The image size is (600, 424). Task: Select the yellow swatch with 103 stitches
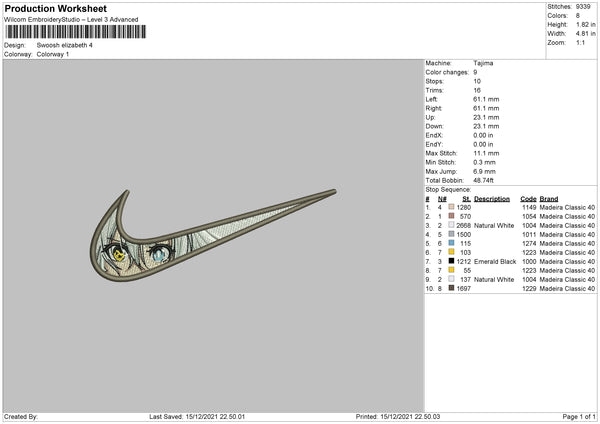coord(451,252)
